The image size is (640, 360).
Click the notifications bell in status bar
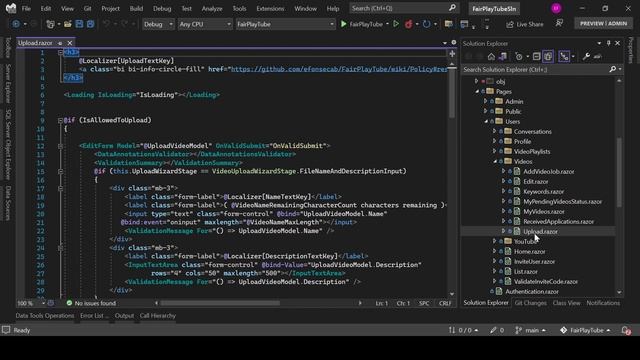pos(626,330)
